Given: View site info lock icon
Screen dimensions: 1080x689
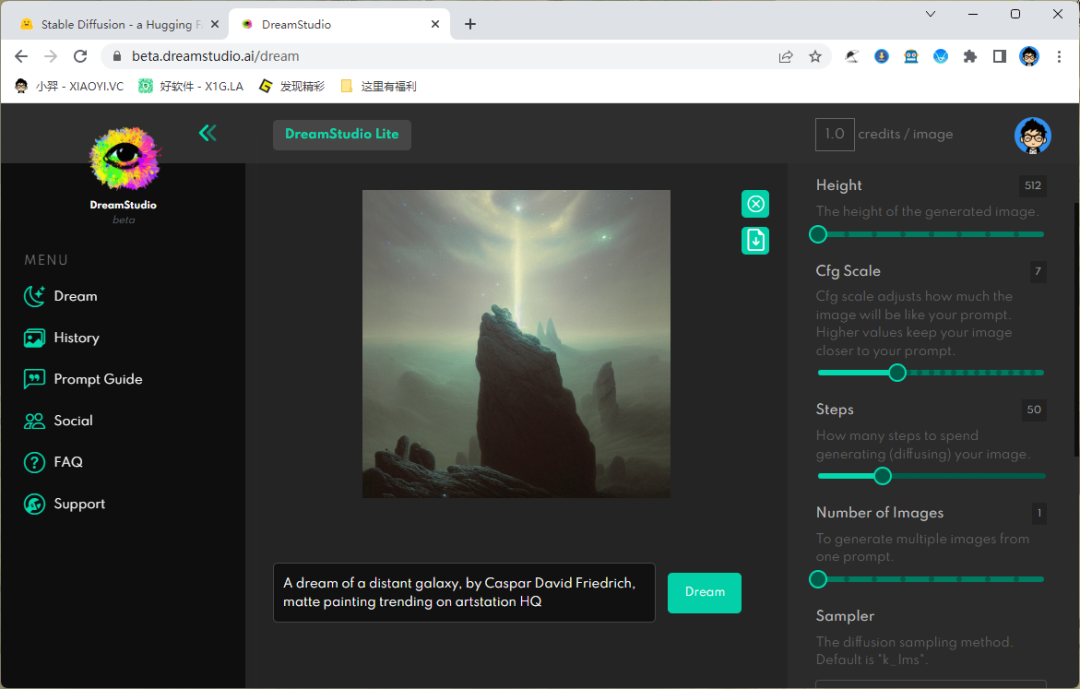Looking at the screenshot, I should (117, 56).
